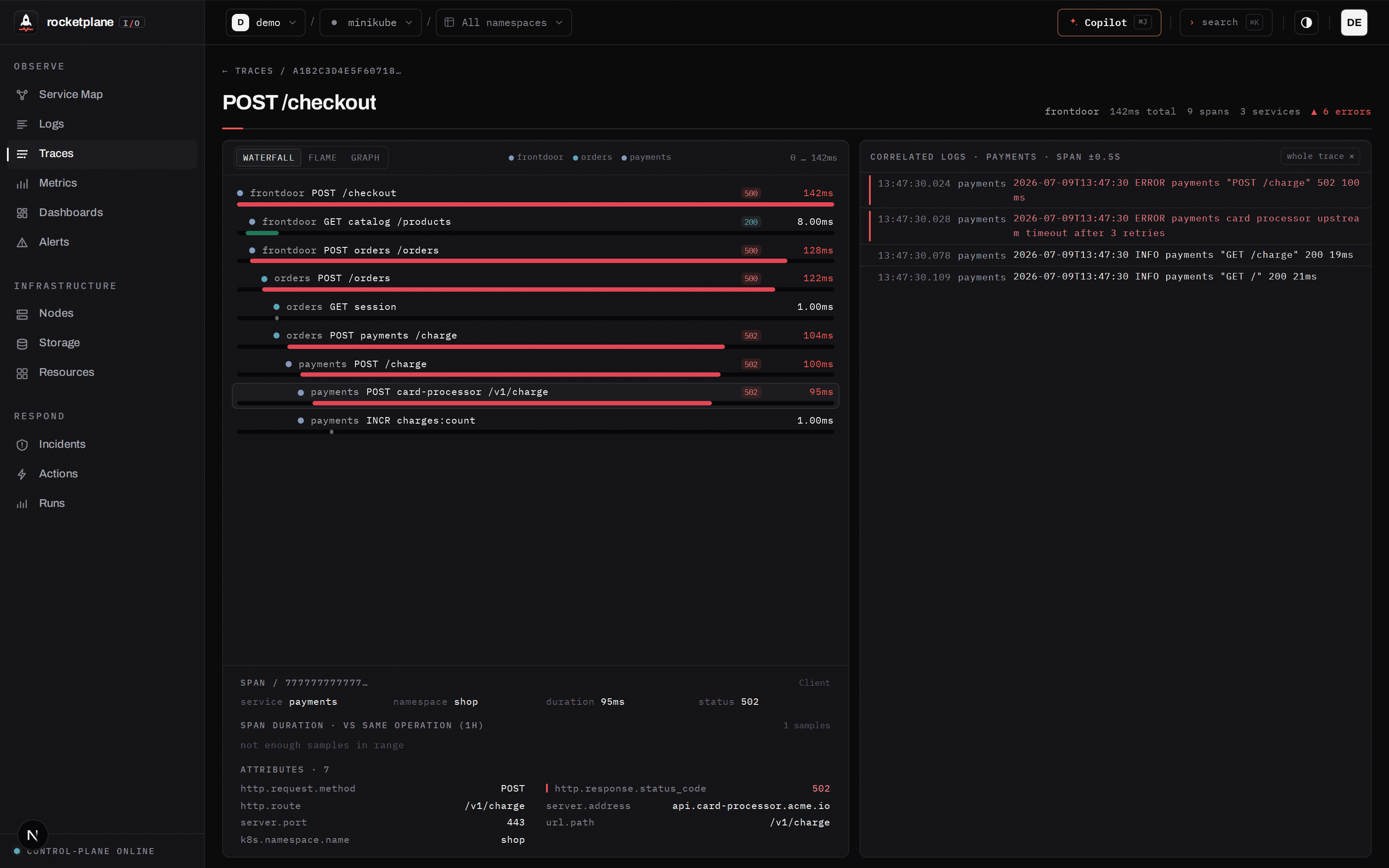Image resolution: width=1389 pixels, height=868 pixels.
Task: Click the 502 badge on card-processor span
Action: click(751, 392)
